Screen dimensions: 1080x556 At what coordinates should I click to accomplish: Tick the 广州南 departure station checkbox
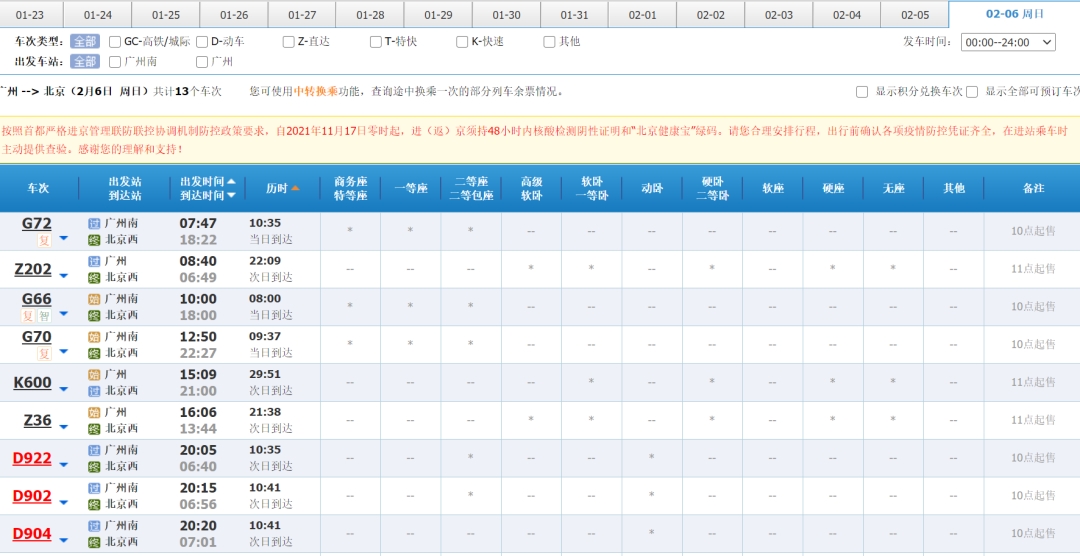pos(115,62)
